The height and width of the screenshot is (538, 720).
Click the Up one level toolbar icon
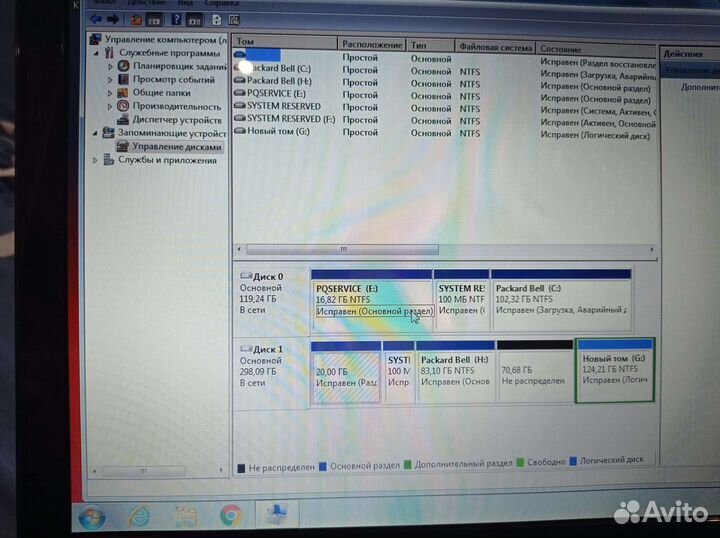pyautogui.click(x=136, y=20)
